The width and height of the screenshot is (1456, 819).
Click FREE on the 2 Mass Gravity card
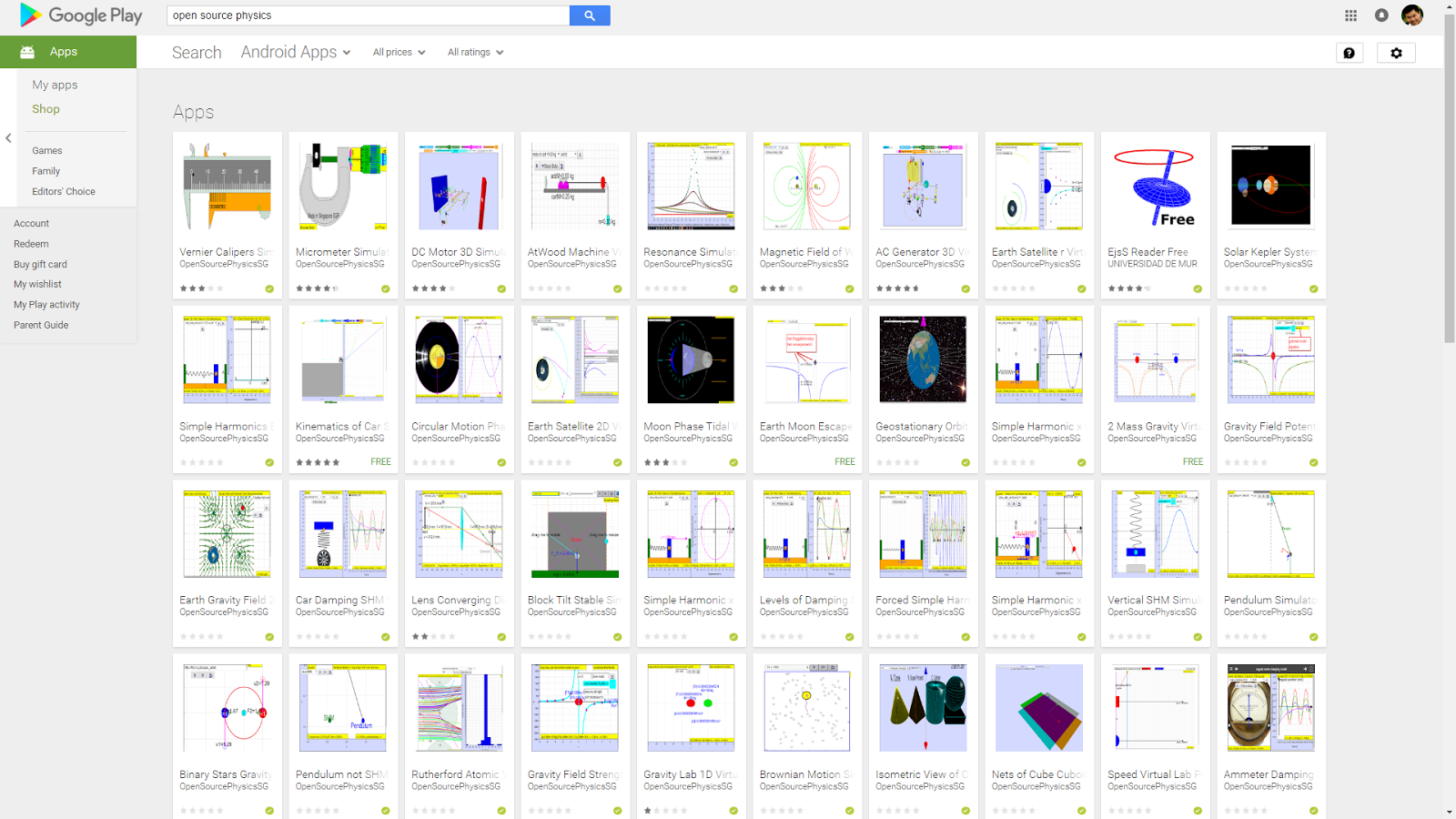1193,462
